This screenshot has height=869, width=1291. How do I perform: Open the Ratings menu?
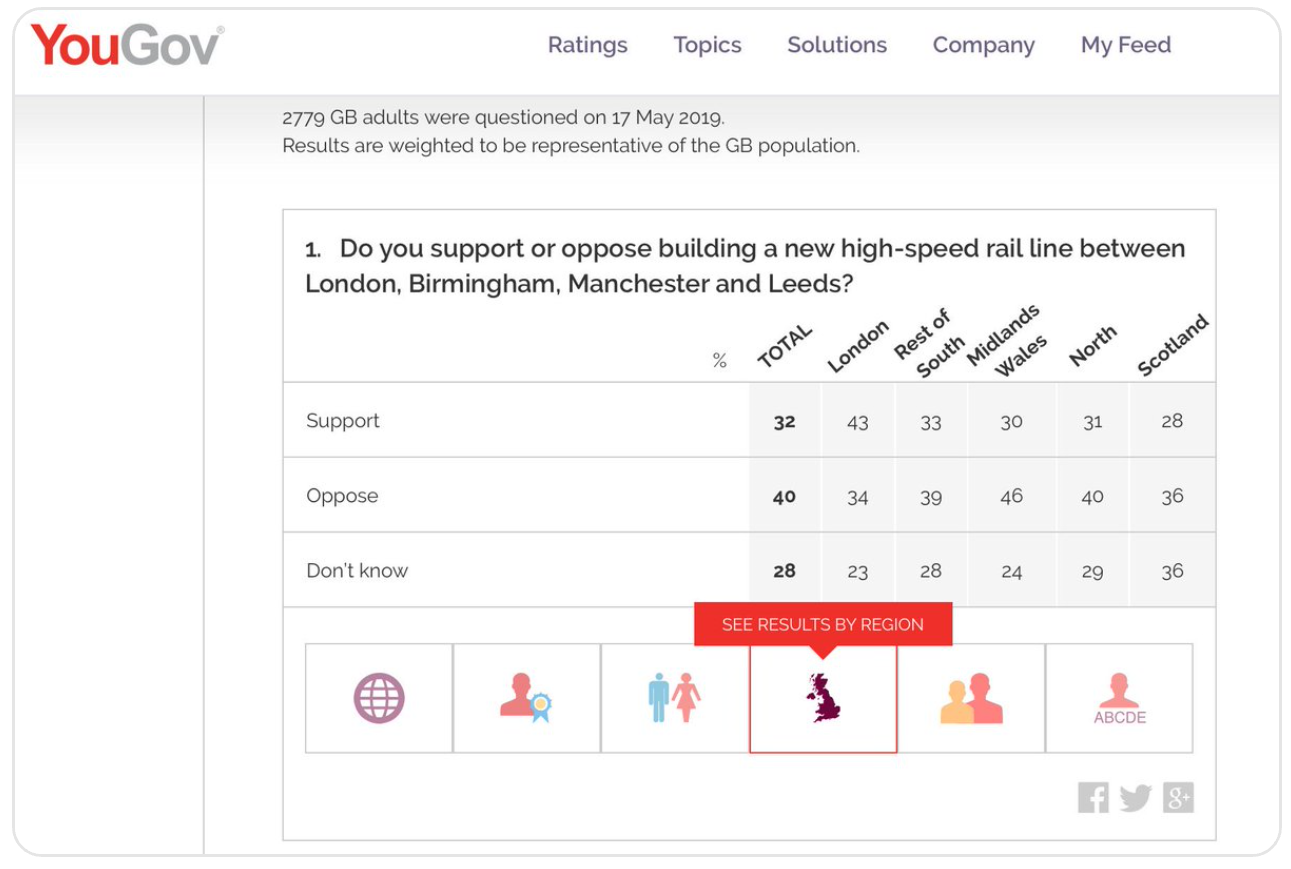(587, 45)
